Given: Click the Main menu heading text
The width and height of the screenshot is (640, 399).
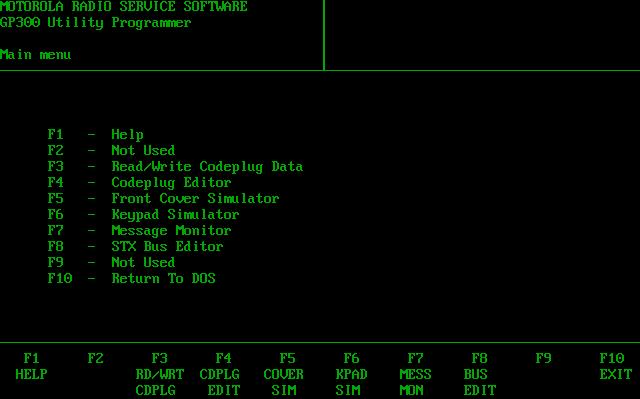Looking at the screenshot, I should pos(36,54).
